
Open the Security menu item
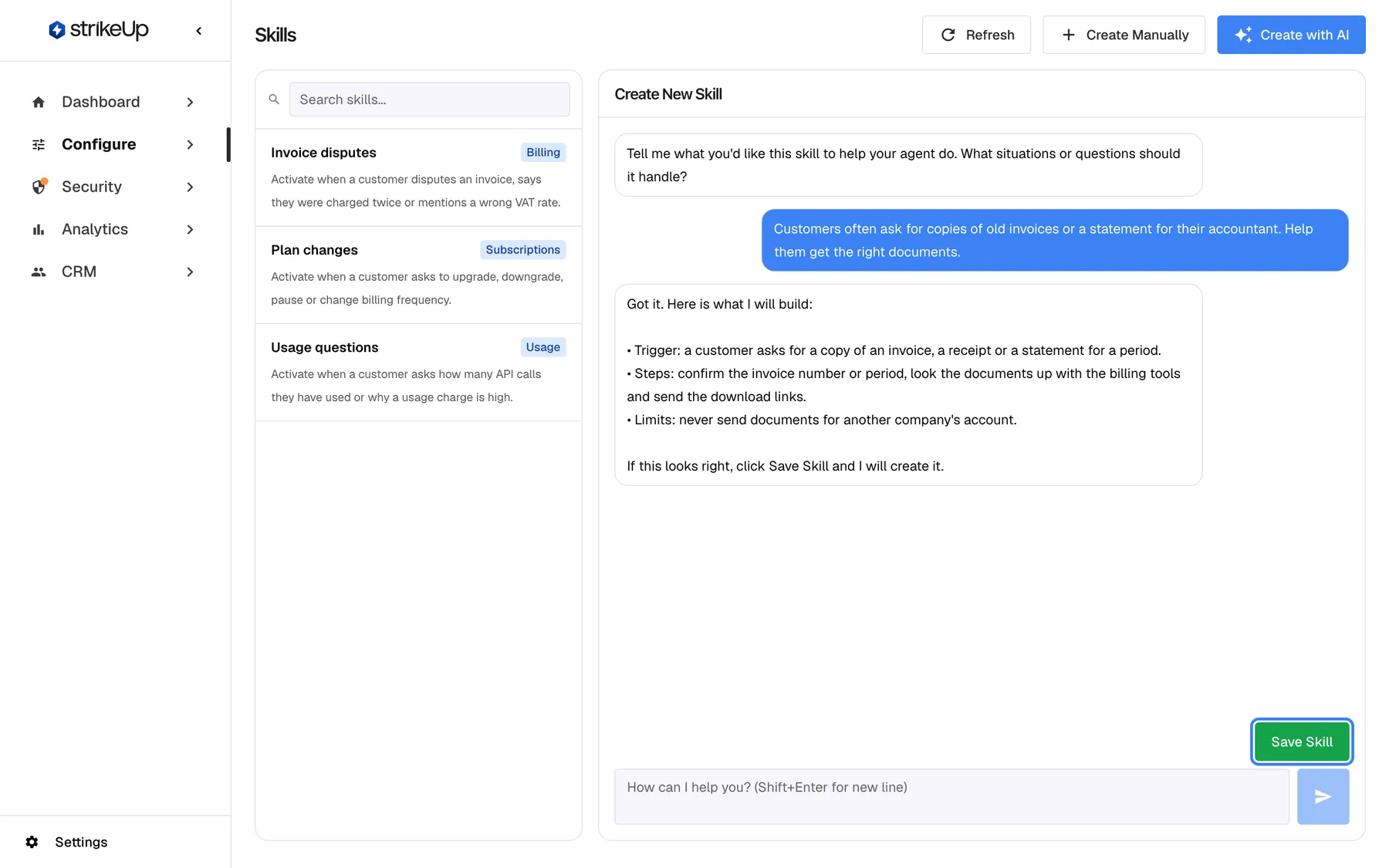(115, 187)
